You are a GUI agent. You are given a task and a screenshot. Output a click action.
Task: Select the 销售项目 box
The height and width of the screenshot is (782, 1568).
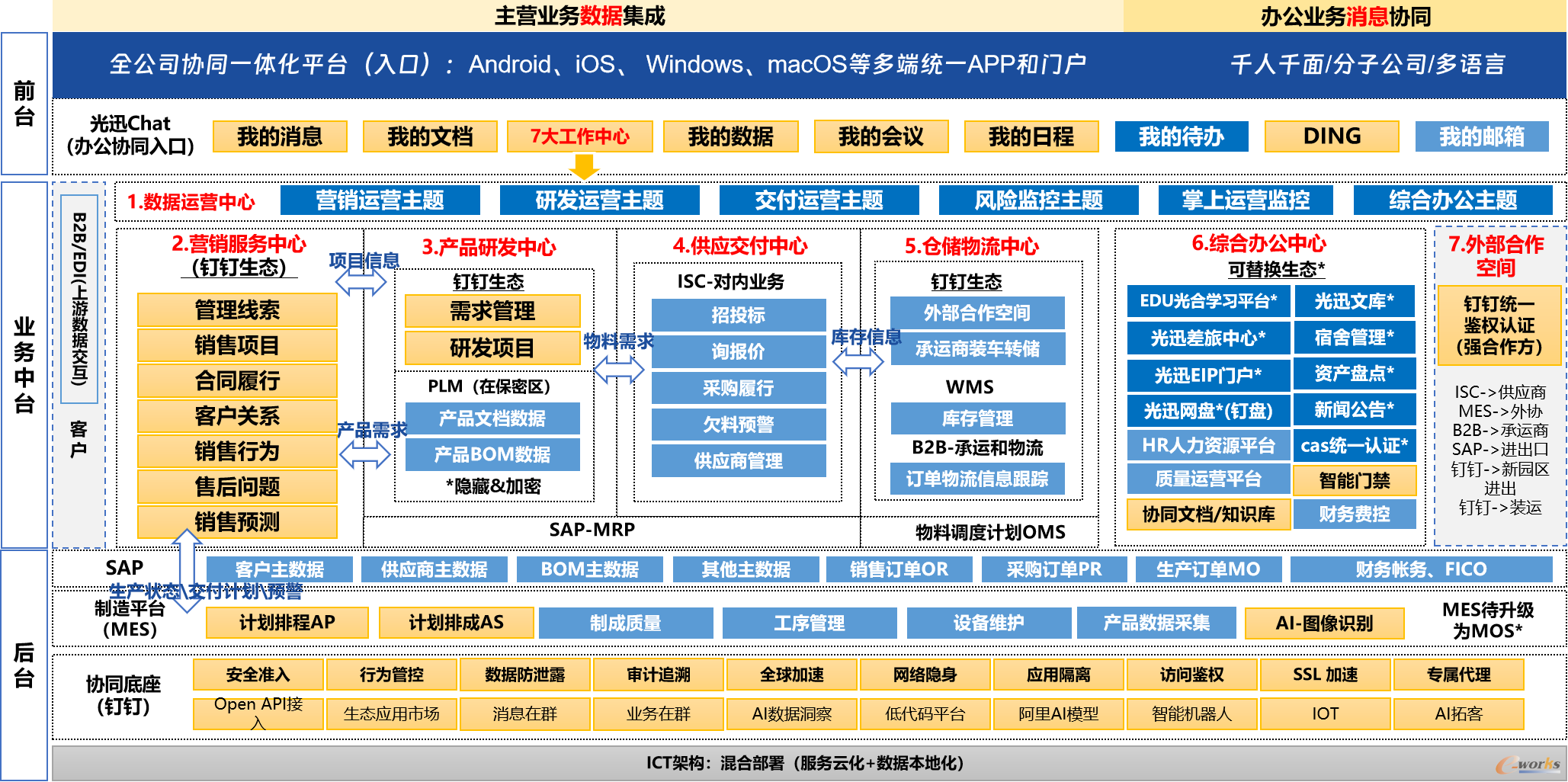pos(237,345)
